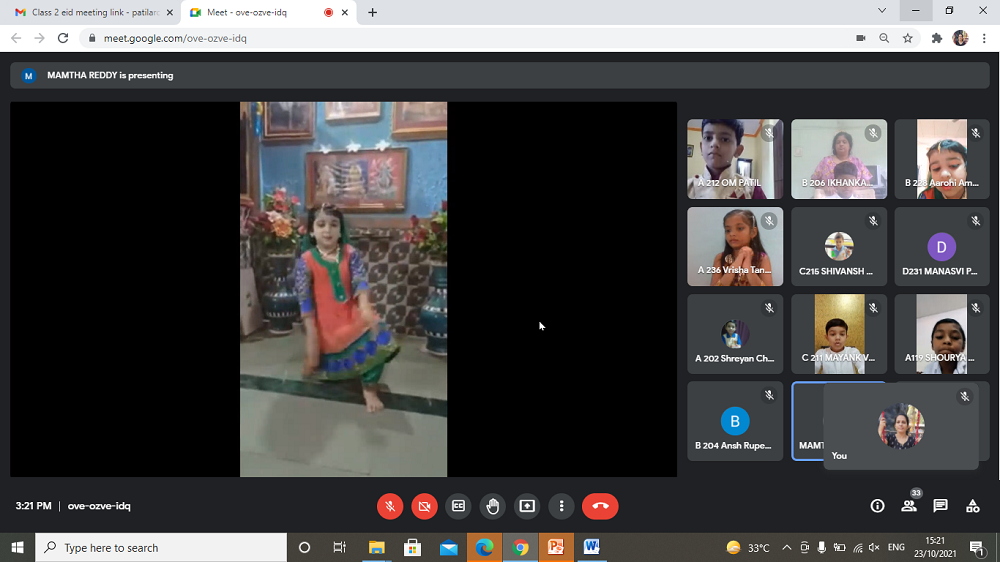1000x562 pixels.
Task: Open the Activities panel icon
Action: pyautogui.click(x=972, y=506)
